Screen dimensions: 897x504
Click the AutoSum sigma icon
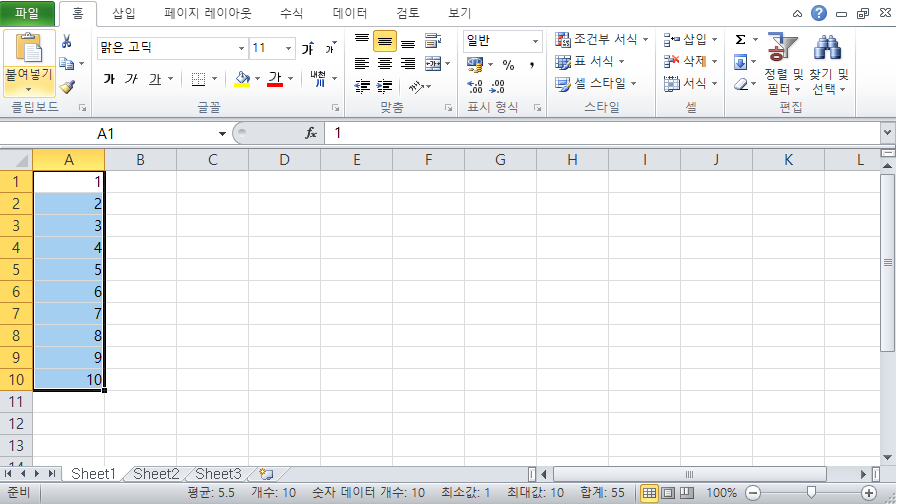pyautogui.click(x=740, y=39)
